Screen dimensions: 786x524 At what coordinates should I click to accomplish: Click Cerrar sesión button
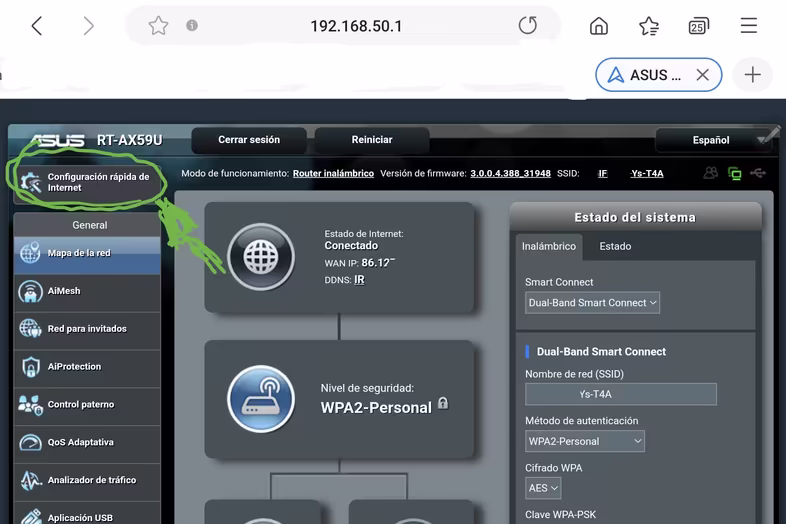pos(249,140)
